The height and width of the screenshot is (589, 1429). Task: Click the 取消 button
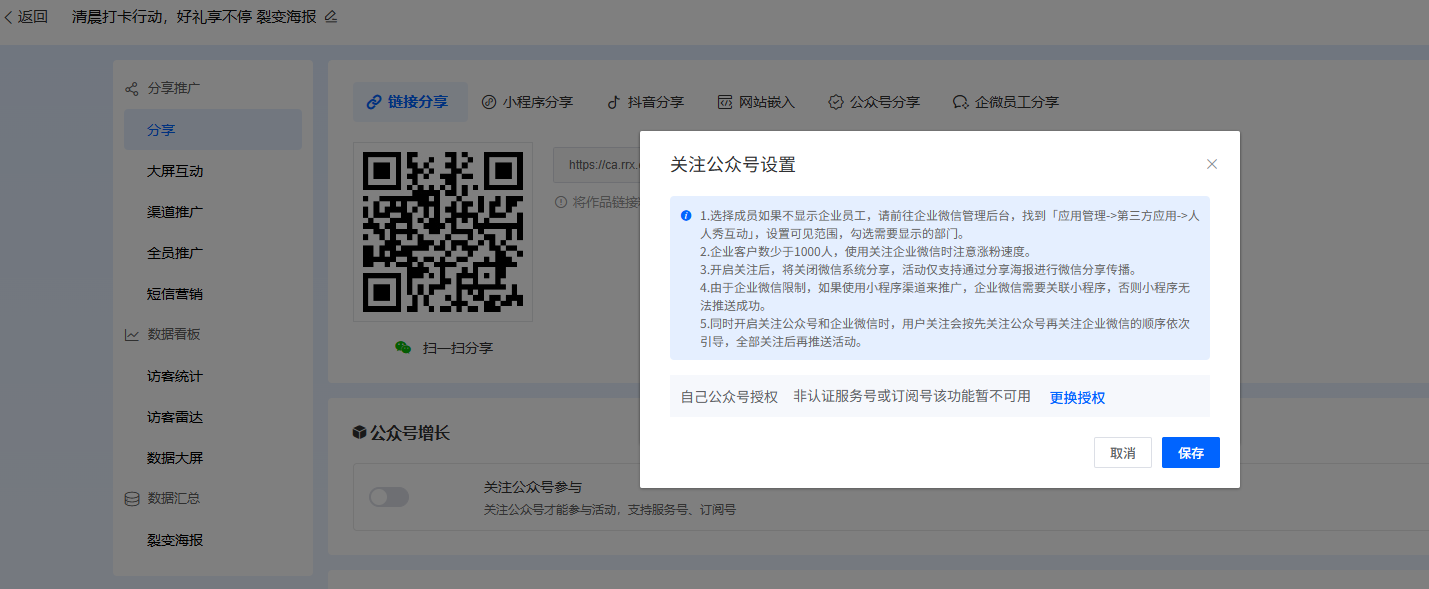(x=1122, y=453)
